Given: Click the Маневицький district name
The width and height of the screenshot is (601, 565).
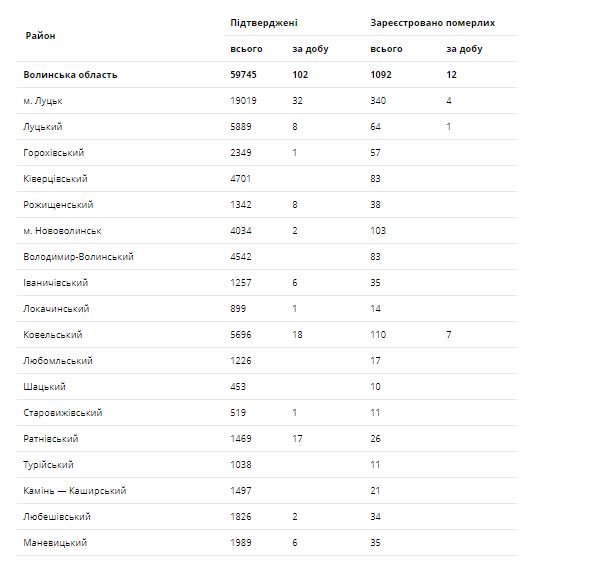Looking at the screenshot, I should coord(56,543).
